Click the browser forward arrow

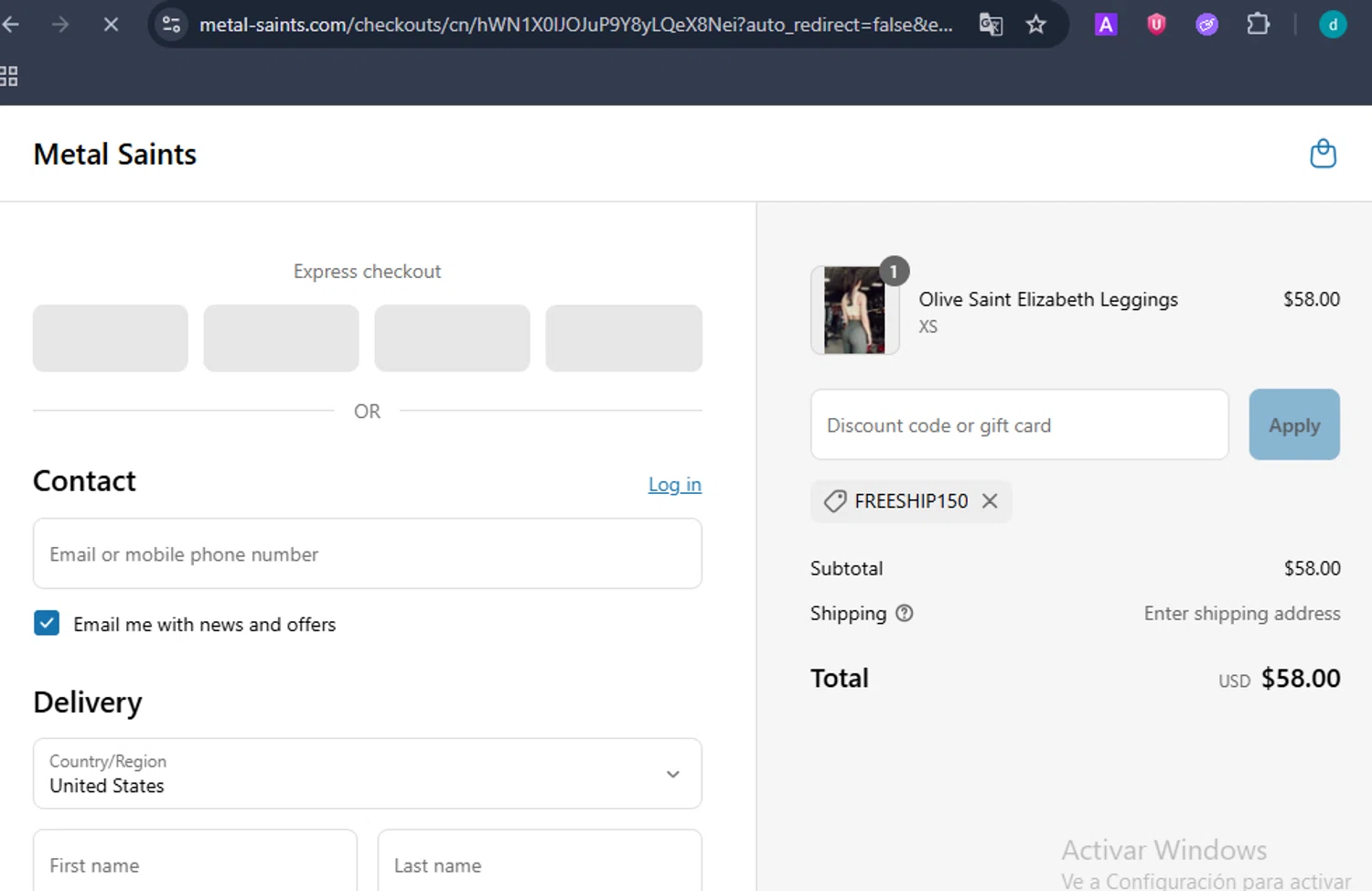click(60, 25)
